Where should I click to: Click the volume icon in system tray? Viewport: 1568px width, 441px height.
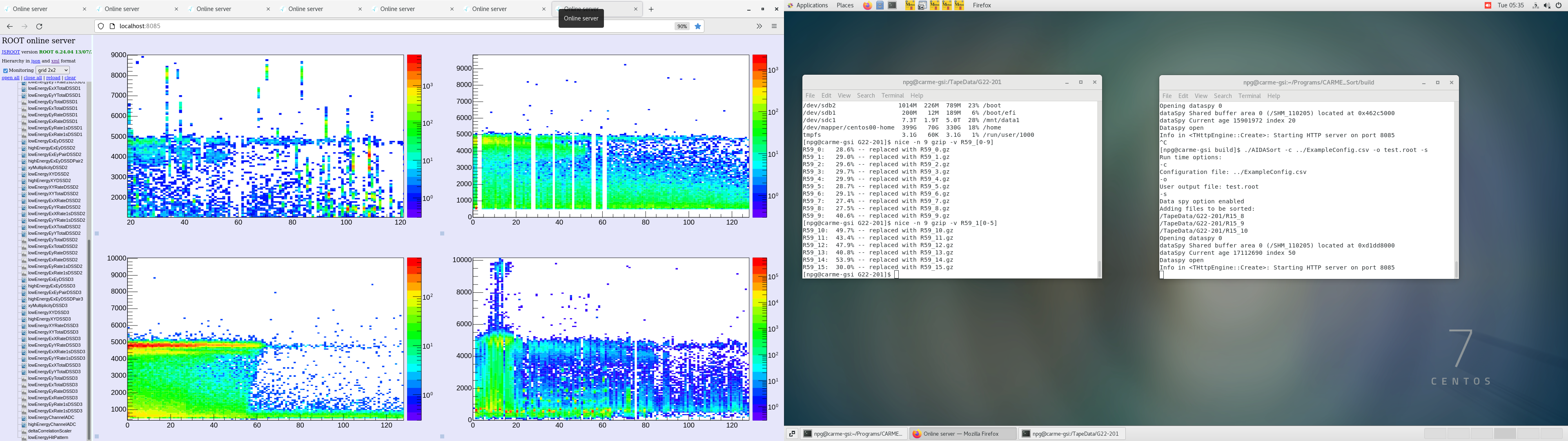click(x=1547, y=5)
